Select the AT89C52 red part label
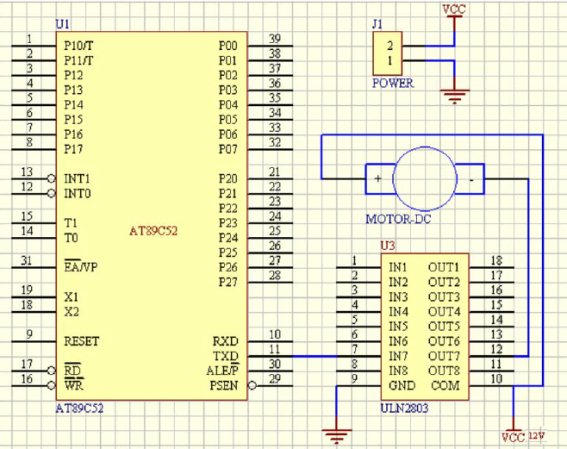 coord(154,231)
